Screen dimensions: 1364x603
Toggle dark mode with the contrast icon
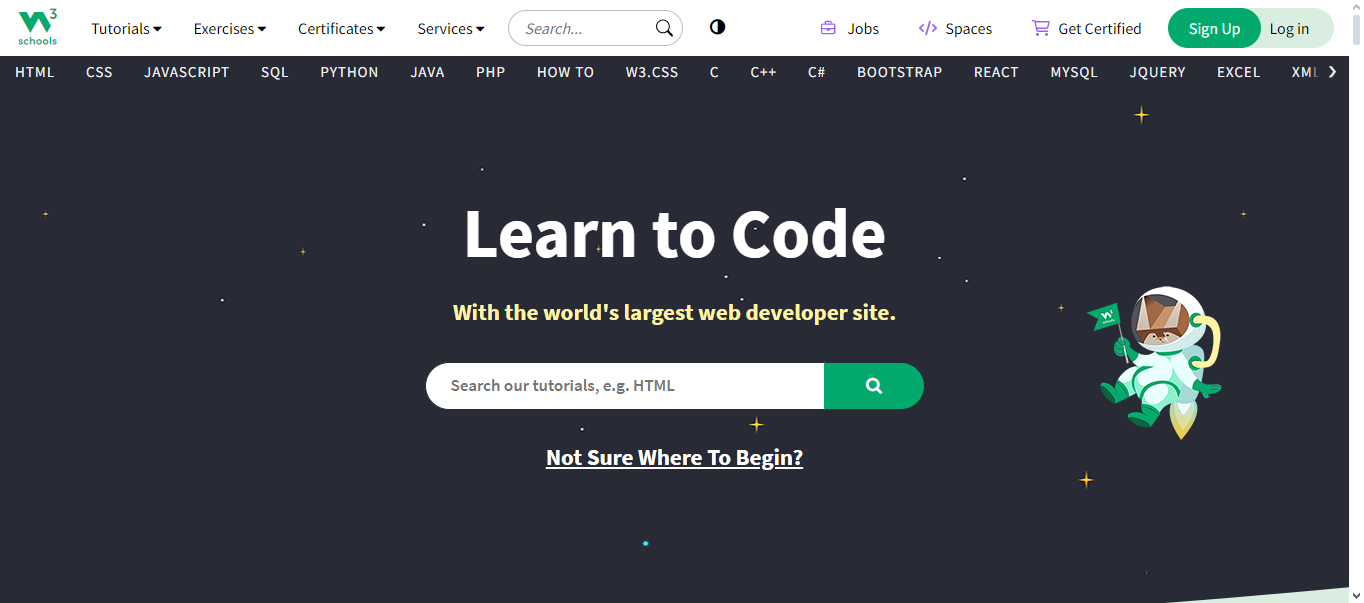click(x=717, y=27)
